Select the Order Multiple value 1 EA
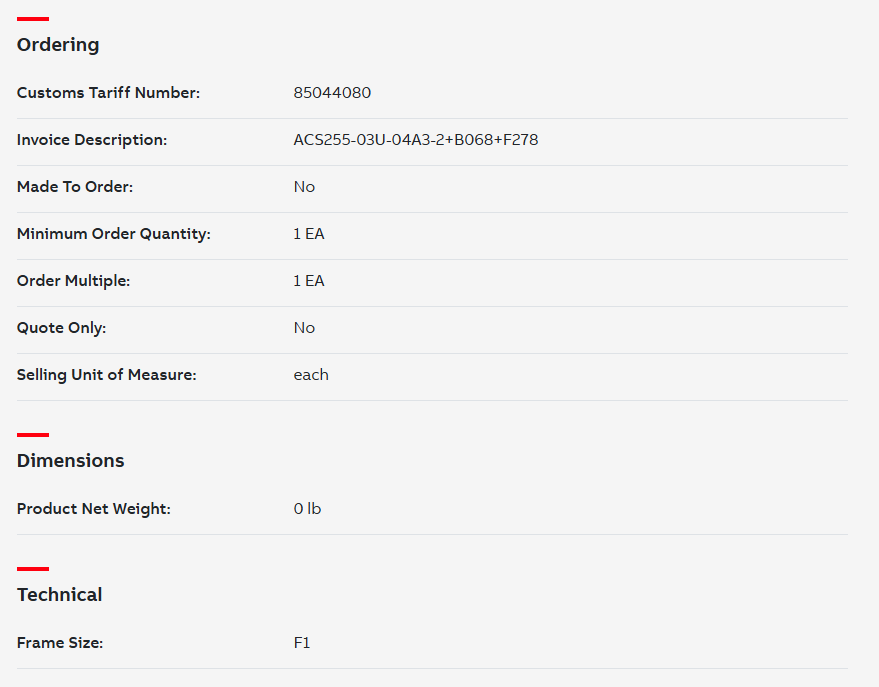The image size is (879, 687). tap(308, 281)
